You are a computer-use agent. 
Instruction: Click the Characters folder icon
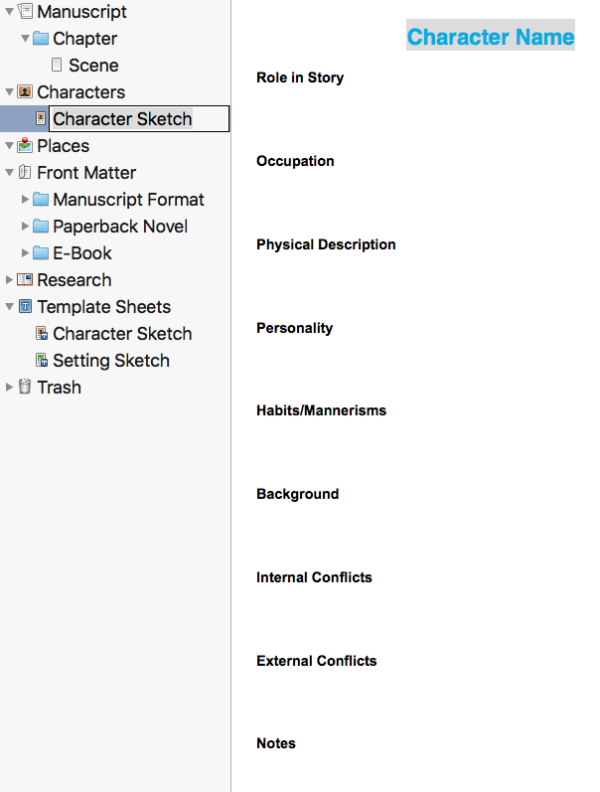pos(25,92)
